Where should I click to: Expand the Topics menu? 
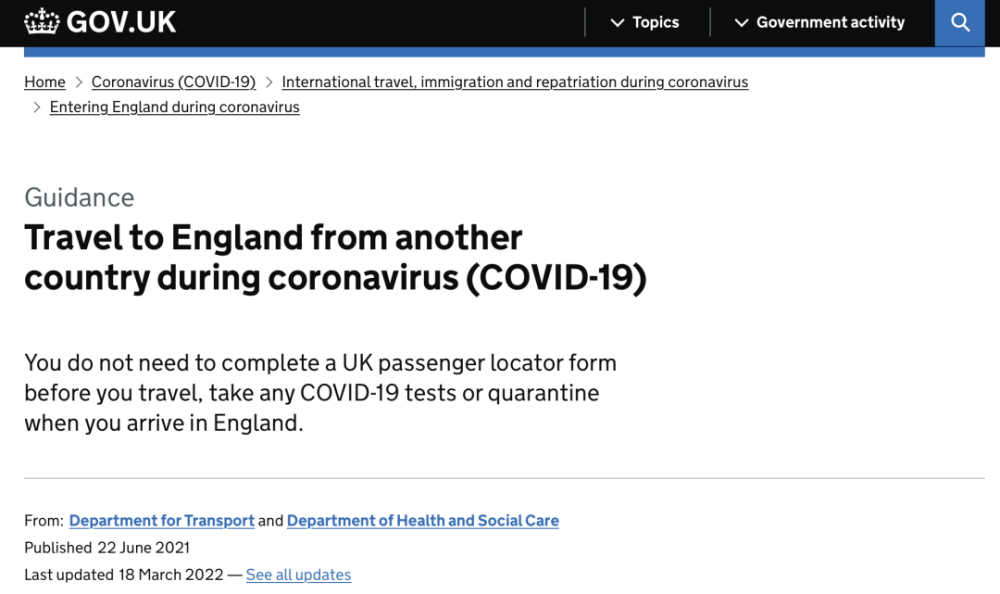[x=655, y=22]
